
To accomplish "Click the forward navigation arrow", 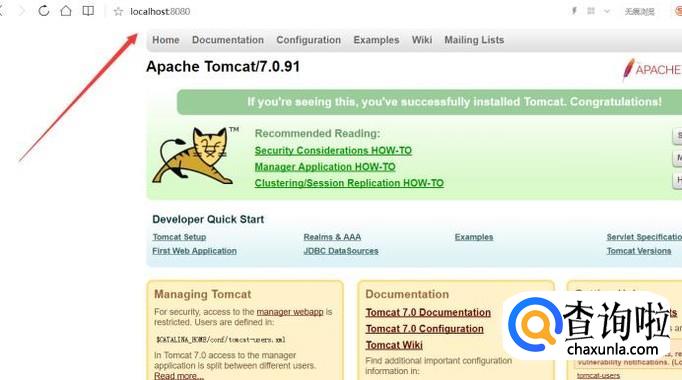I will click(x=21, y=11).
